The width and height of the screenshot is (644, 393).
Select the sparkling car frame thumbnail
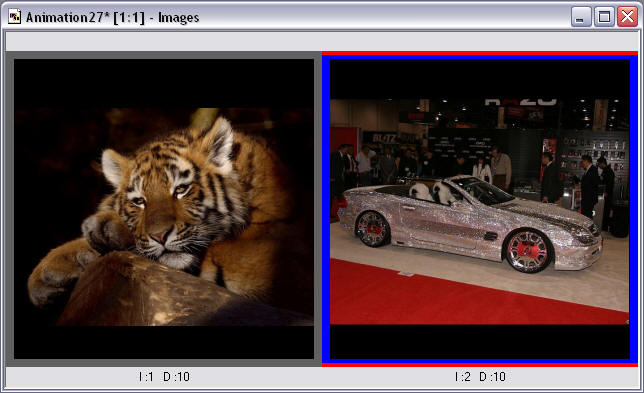pos(480,209)
